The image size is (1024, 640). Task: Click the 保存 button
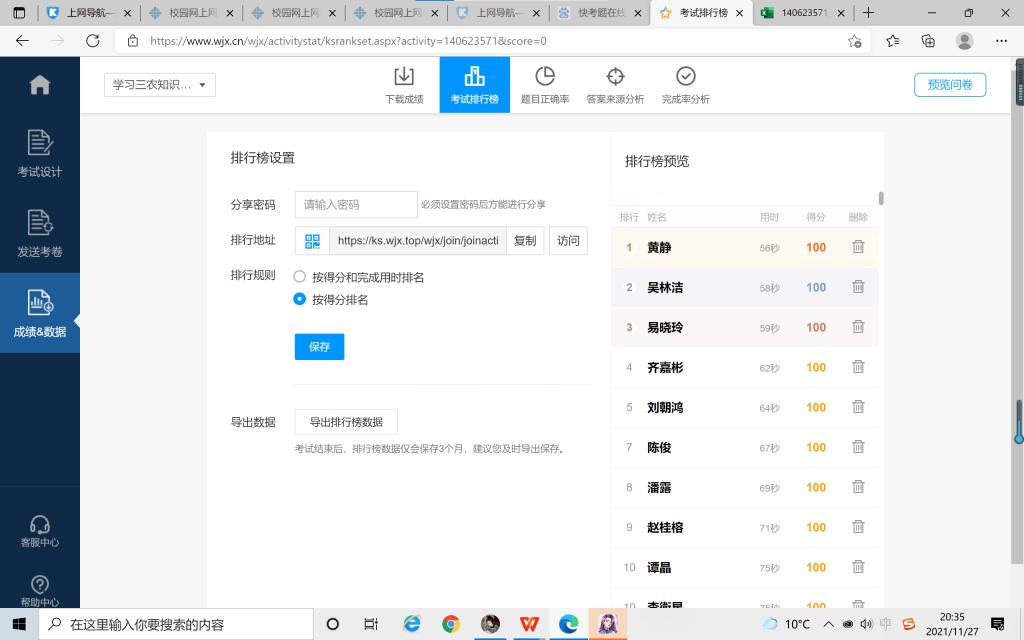[x=319, y=347]
